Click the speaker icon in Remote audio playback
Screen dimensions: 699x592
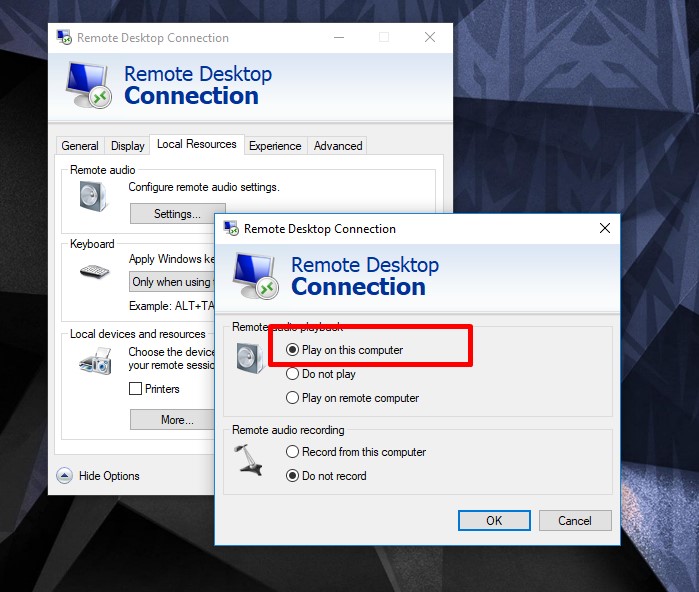pos(250,358)
